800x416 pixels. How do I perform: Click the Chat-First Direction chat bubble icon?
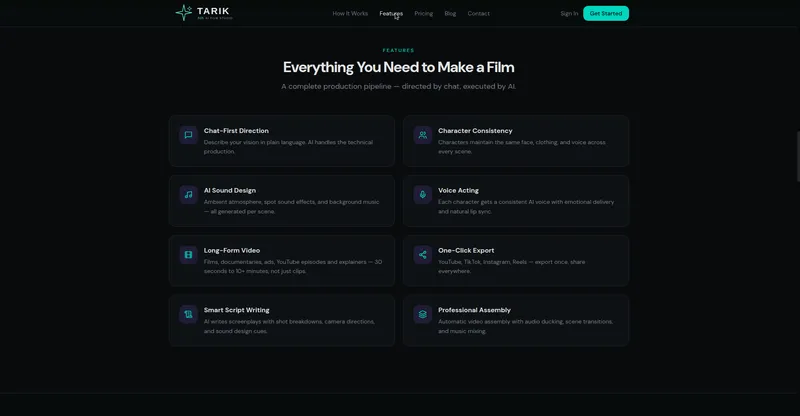[x=188, y=135]
